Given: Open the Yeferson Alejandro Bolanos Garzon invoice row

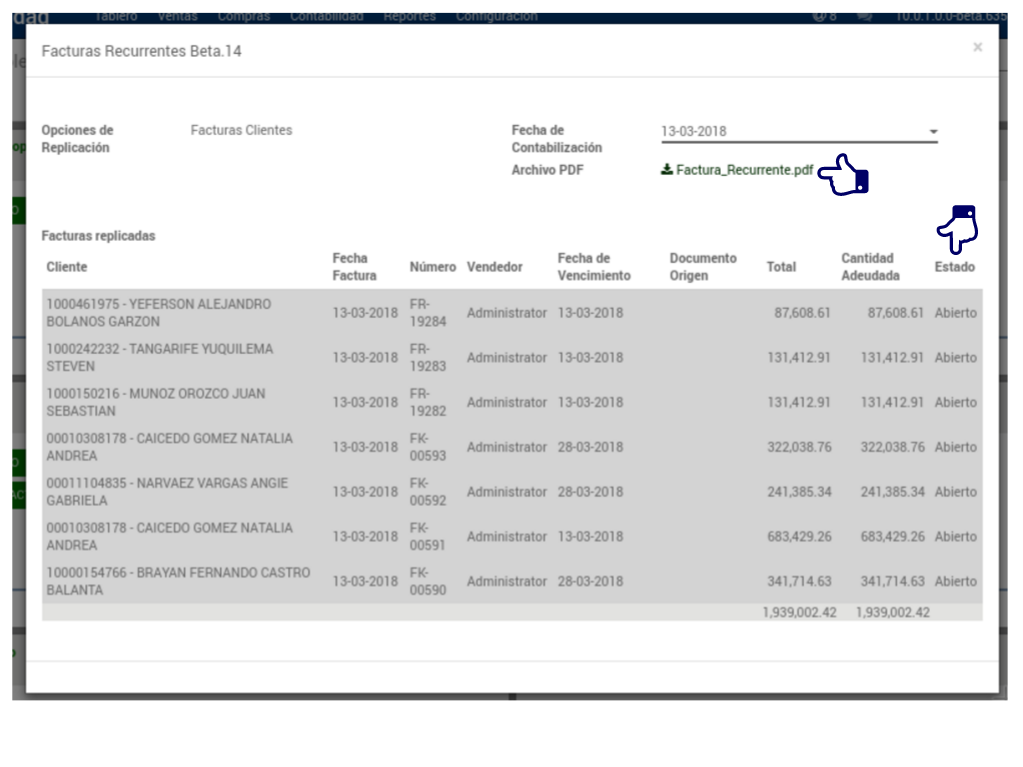Looking at the screenshot, I should point(158,313).
